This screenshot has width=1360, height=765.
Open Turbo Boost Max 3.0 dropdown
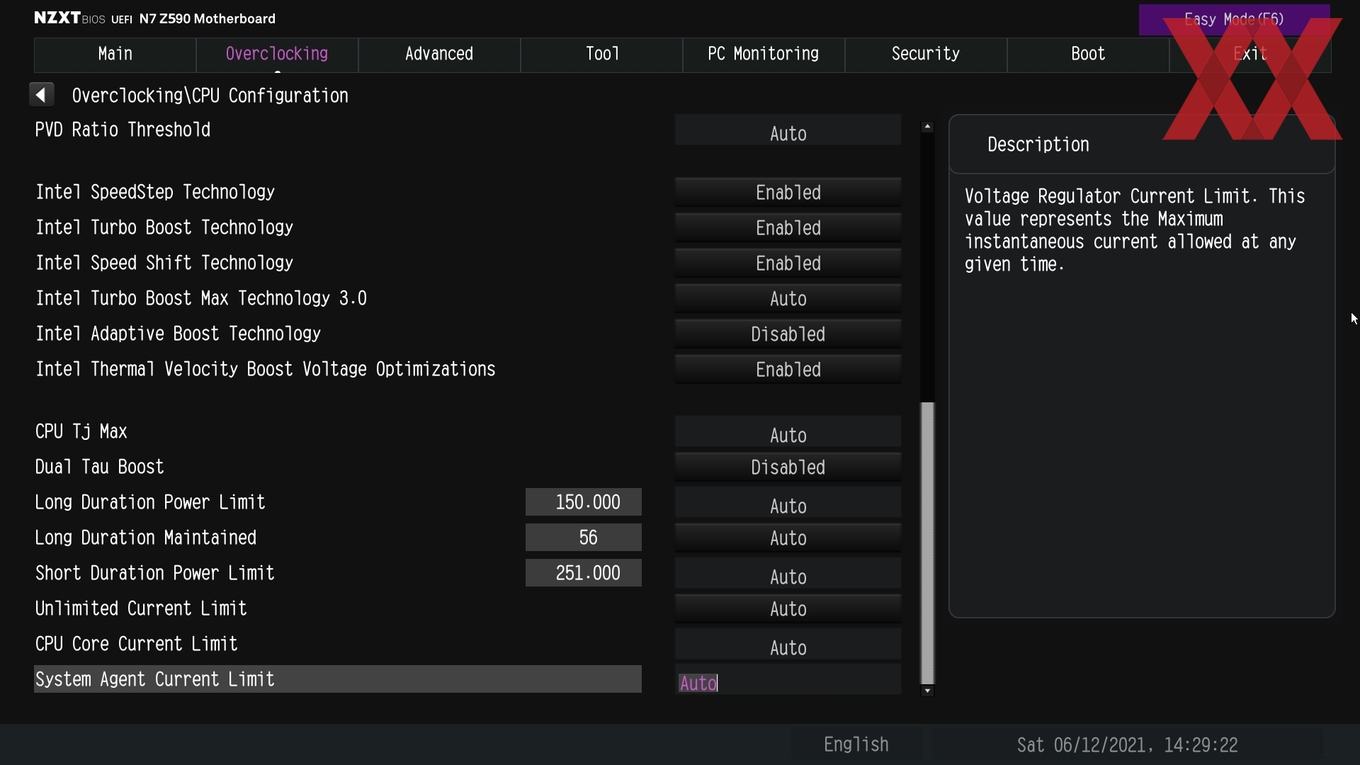coord(788,299)
